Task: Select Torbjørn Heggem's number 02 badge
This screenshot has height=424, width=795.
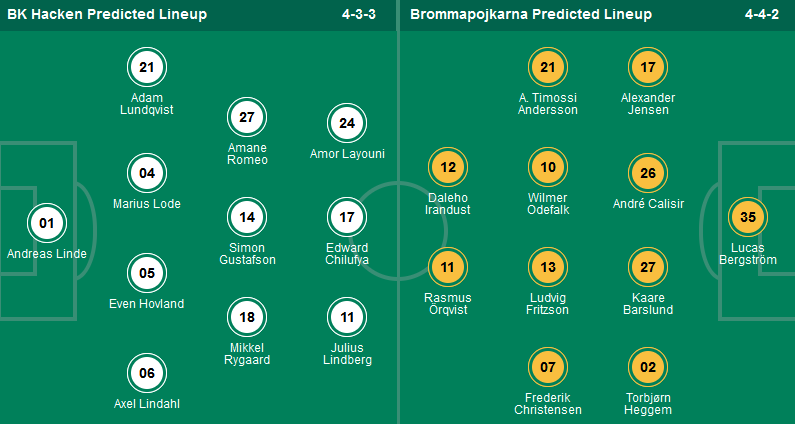Action: click(648, 367)
